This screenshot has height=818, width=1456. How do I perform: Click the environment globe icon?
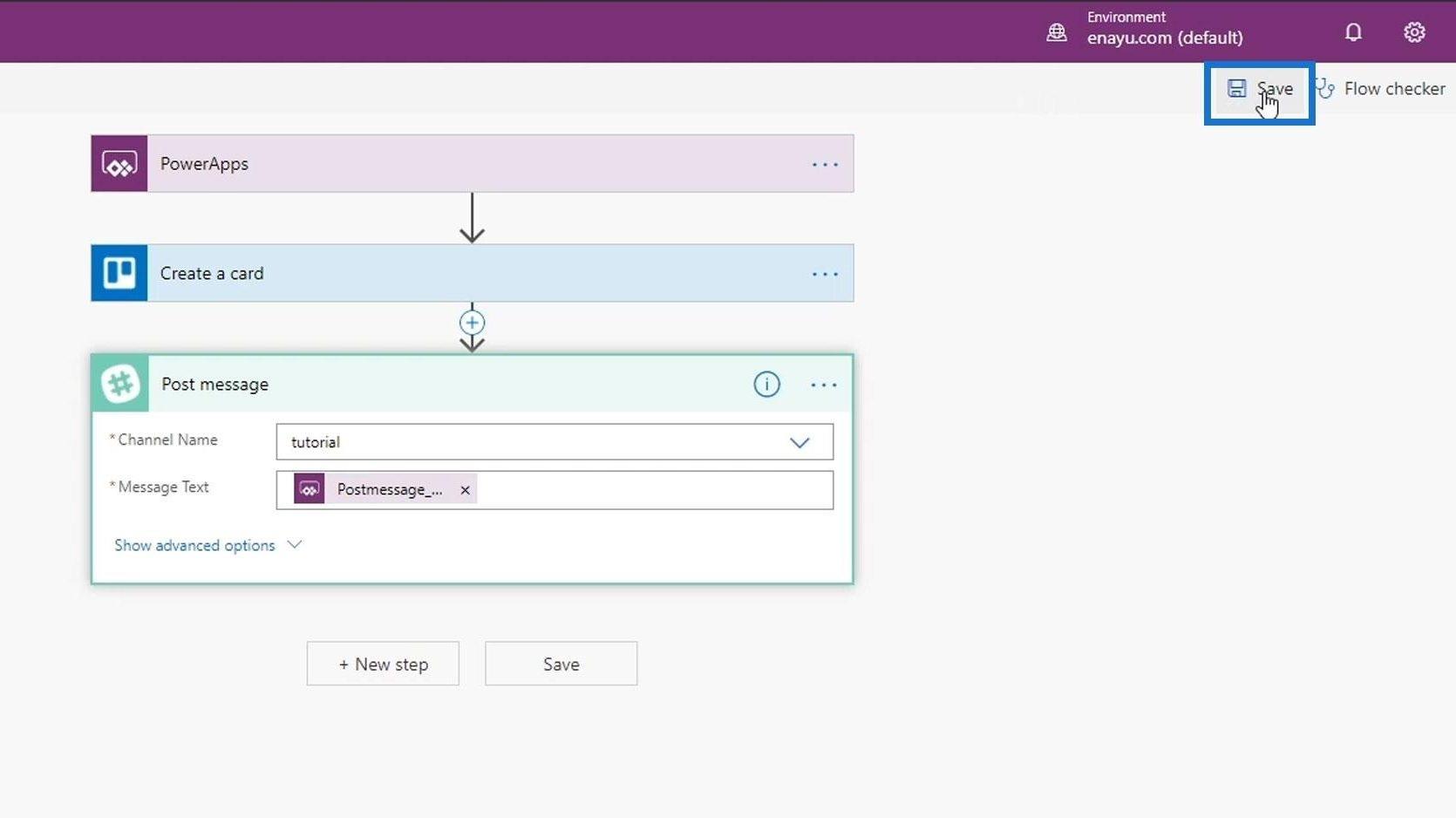pyautogui.click(x=1057, y=33)
